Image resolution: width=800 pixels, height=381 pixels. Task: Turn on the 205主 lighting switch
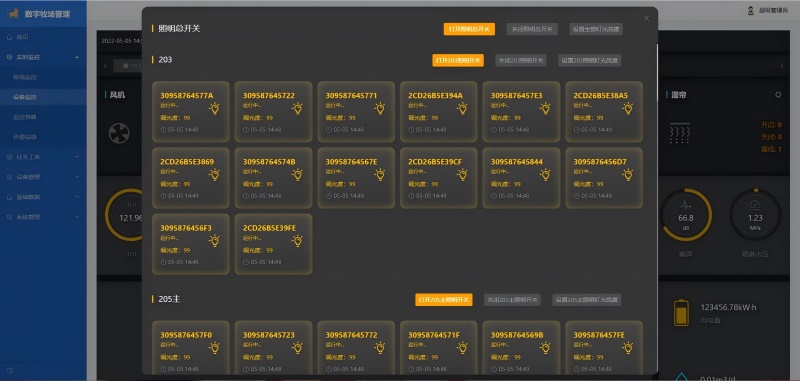click(x=443, y=300)
